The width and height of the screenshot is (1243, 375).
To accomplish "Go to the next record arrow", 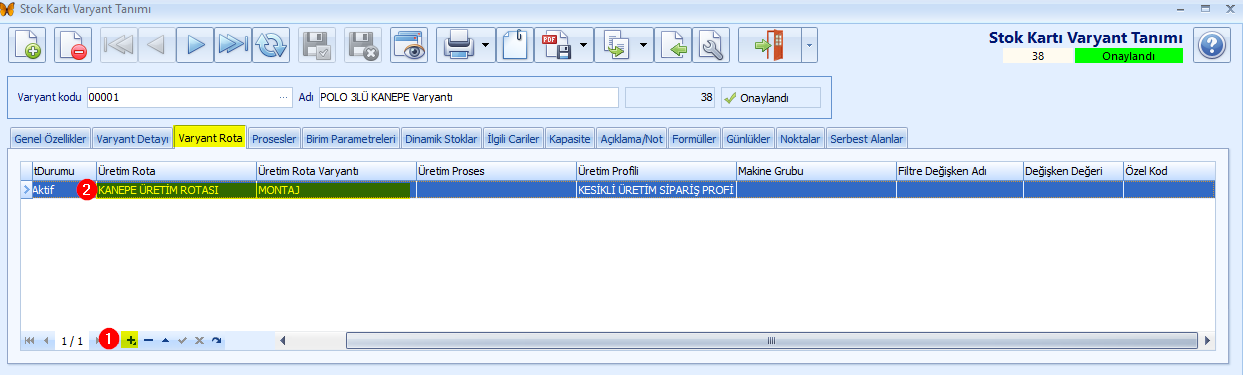I will coord(195,45).
